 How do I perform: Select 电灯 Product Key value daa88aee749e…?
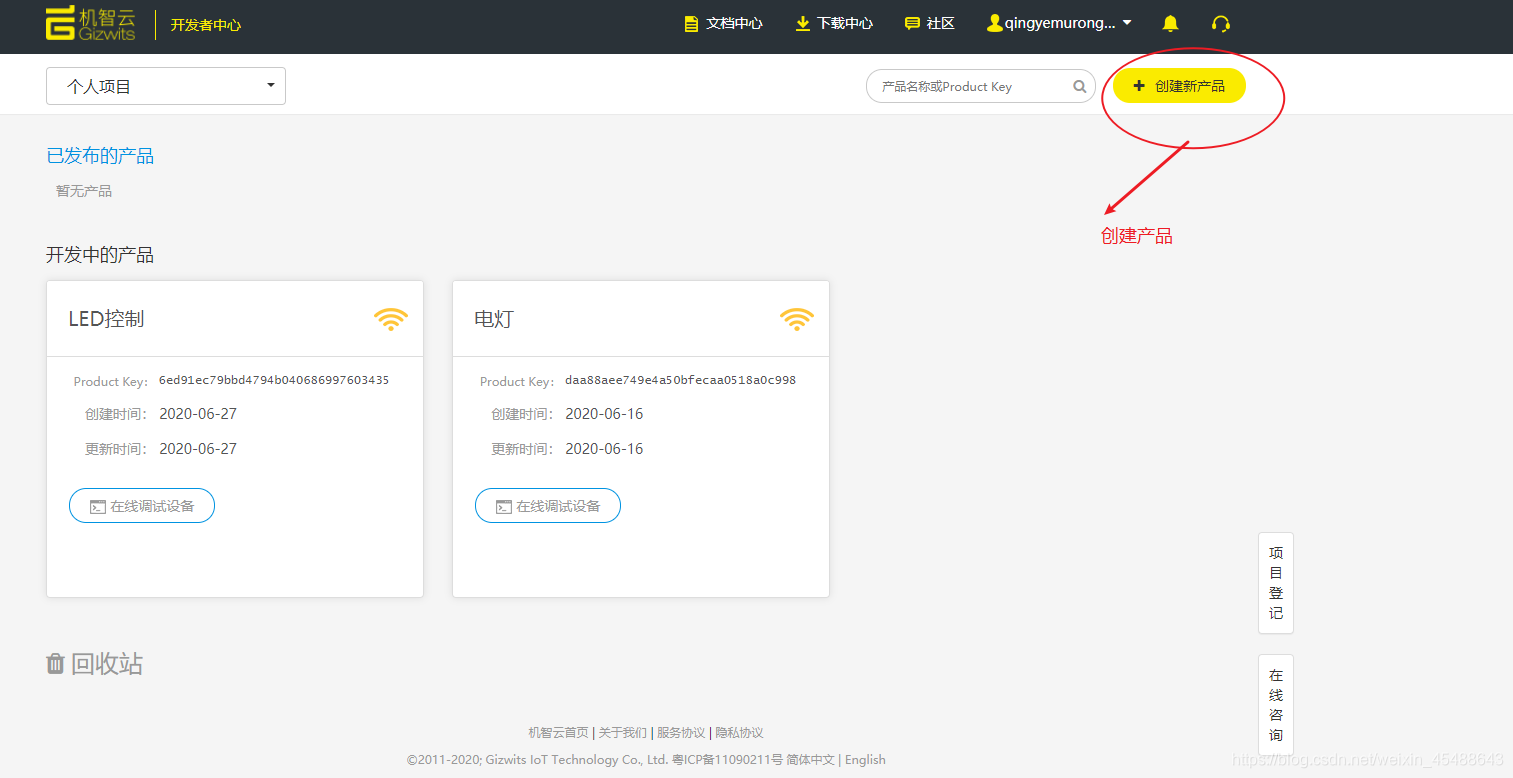coord(680,380)
